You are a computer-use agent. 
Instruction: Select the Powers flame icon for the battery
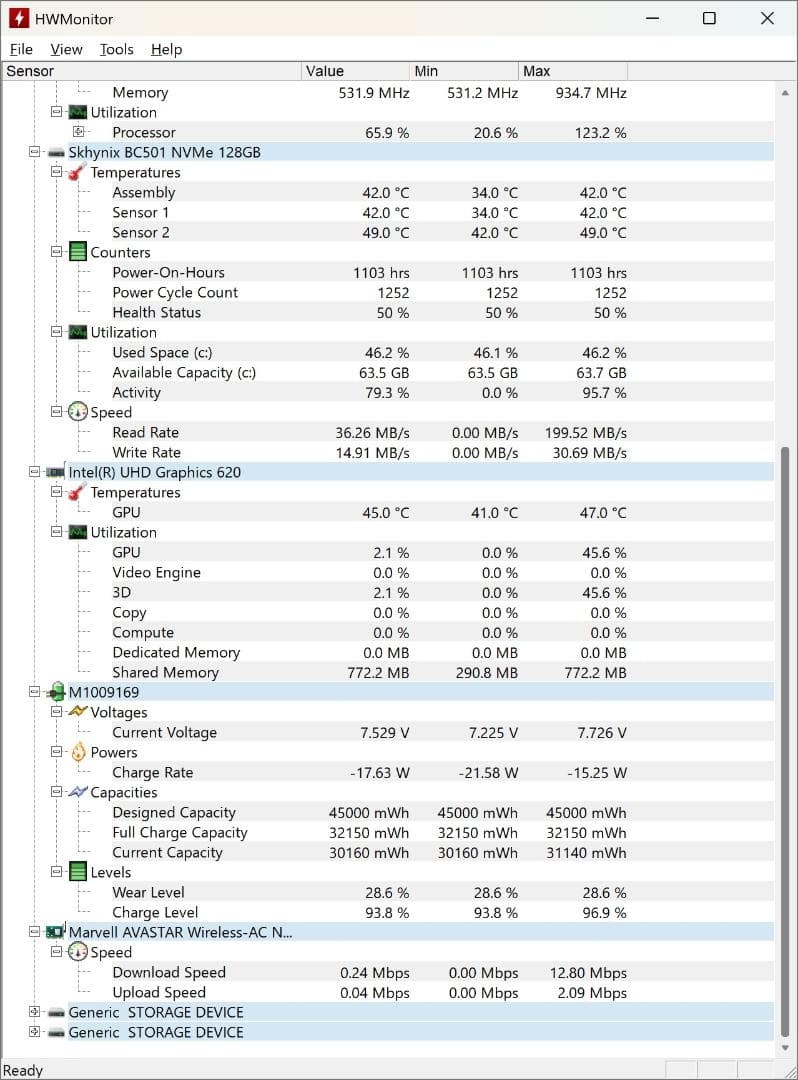click(78, 752)
